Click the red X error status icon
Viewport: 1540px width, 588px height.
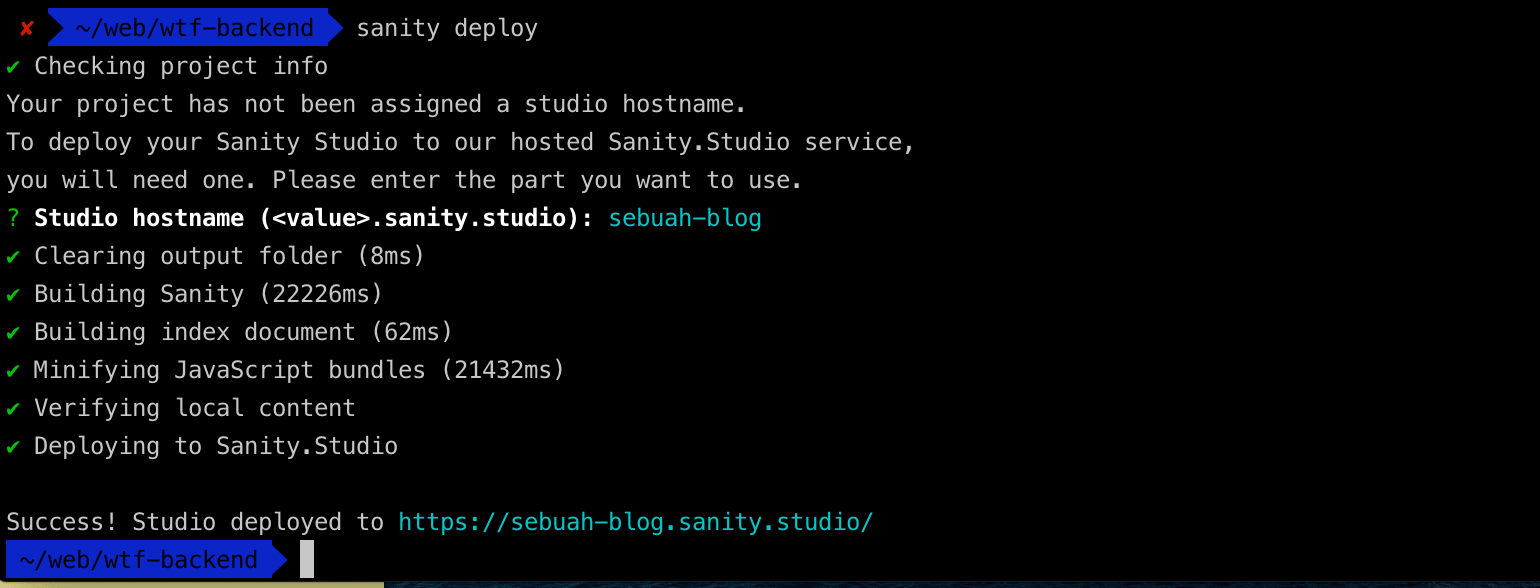[x=27, y=29]
